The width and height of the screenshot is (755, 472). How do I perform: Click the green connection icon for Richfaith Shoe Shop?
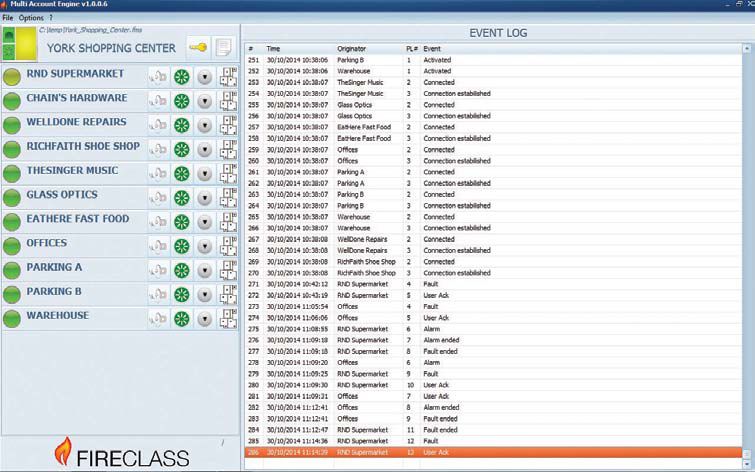(x=182, y=149)
